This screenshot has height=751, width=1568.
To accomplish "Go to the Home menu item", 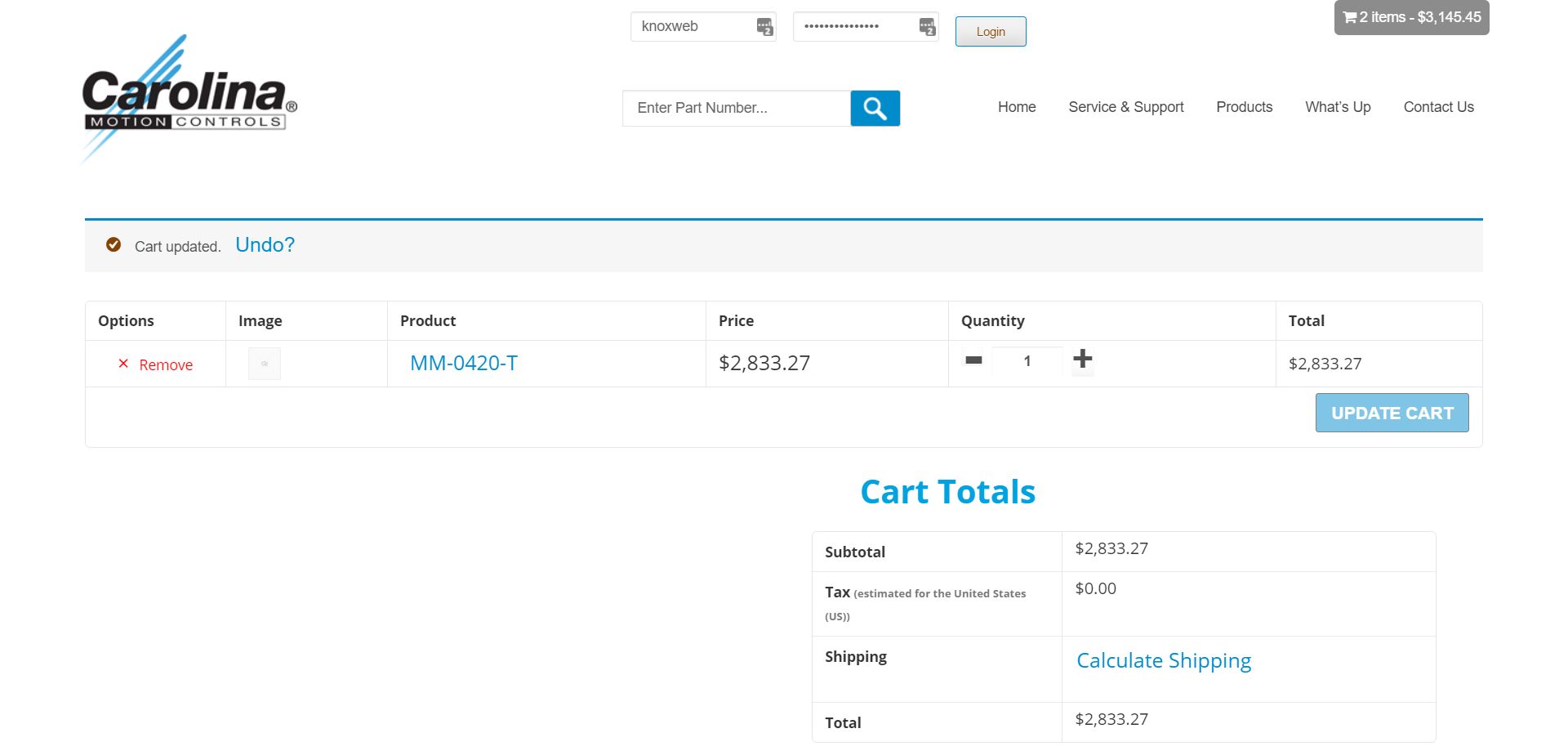I will (x=1016, y=107).
